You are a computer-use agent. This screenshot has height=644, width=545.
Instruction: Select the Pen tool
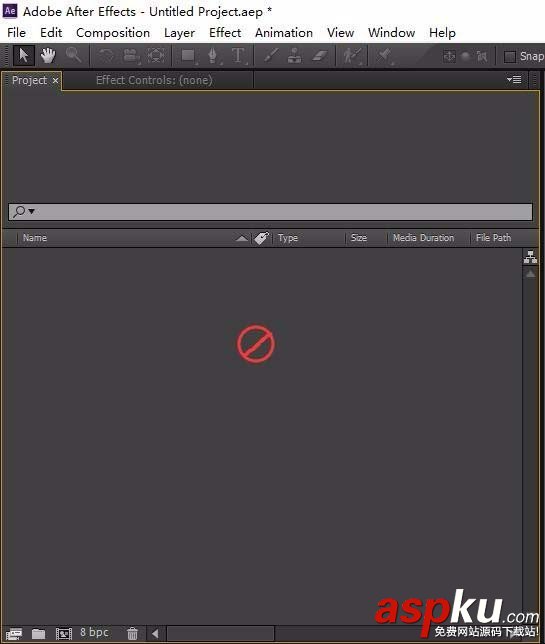pos(213,55)
